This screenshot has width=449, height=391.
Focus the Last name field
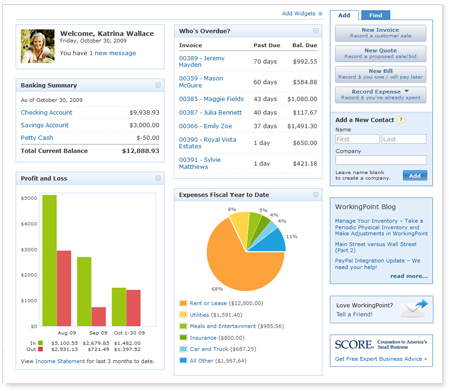(x=404, y=139)
